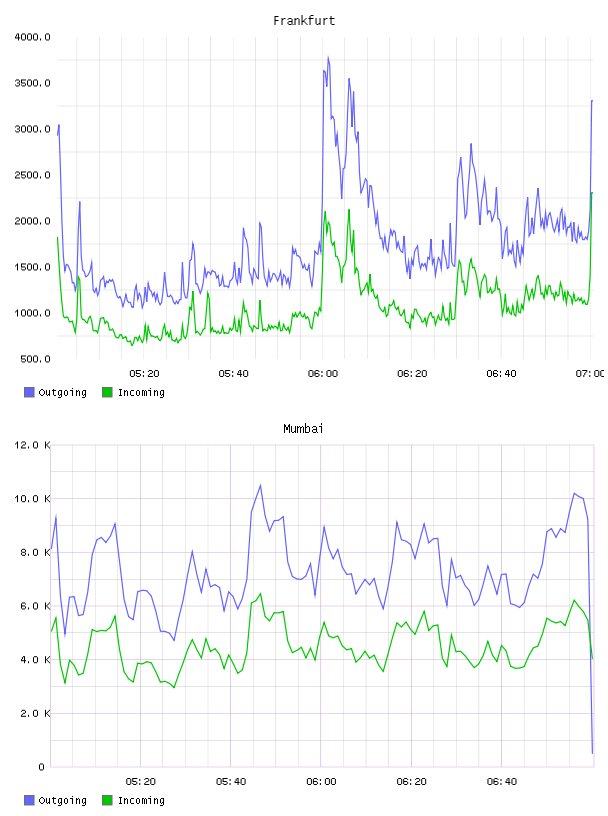Click Outgoing legend label under Mumbai chart
Image resolution: width=608 pixels, height=816 pixels.
point(62,800)
